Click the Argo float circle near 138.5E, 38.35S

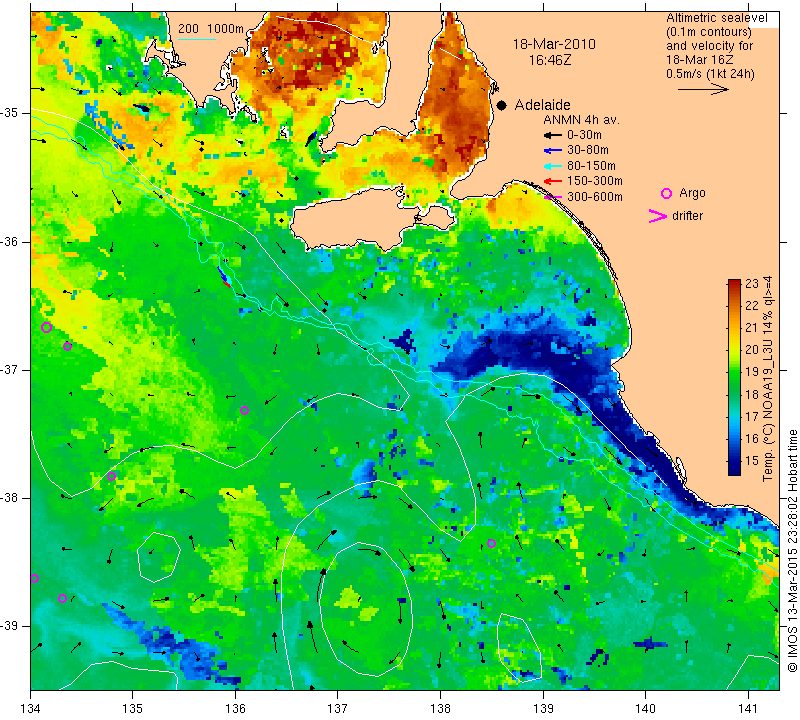491,543
